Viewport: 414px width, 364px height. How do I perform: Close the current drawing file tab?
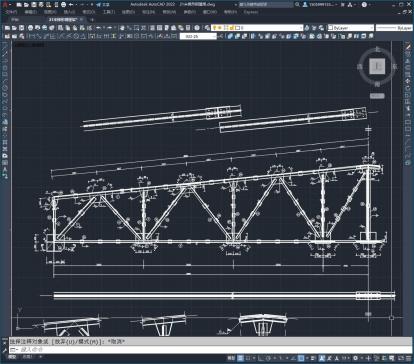tap(81, 20)
